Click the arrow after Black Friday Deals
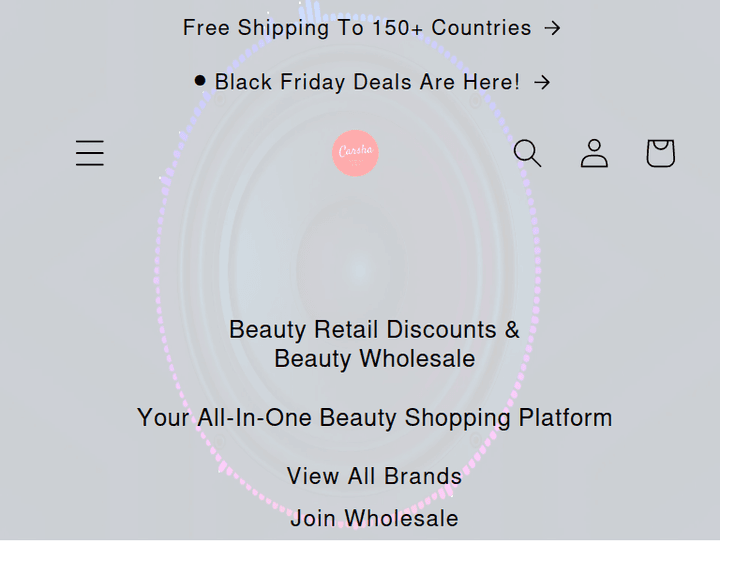750x563 pixels. pyautogui.click(x=542, y=83)
